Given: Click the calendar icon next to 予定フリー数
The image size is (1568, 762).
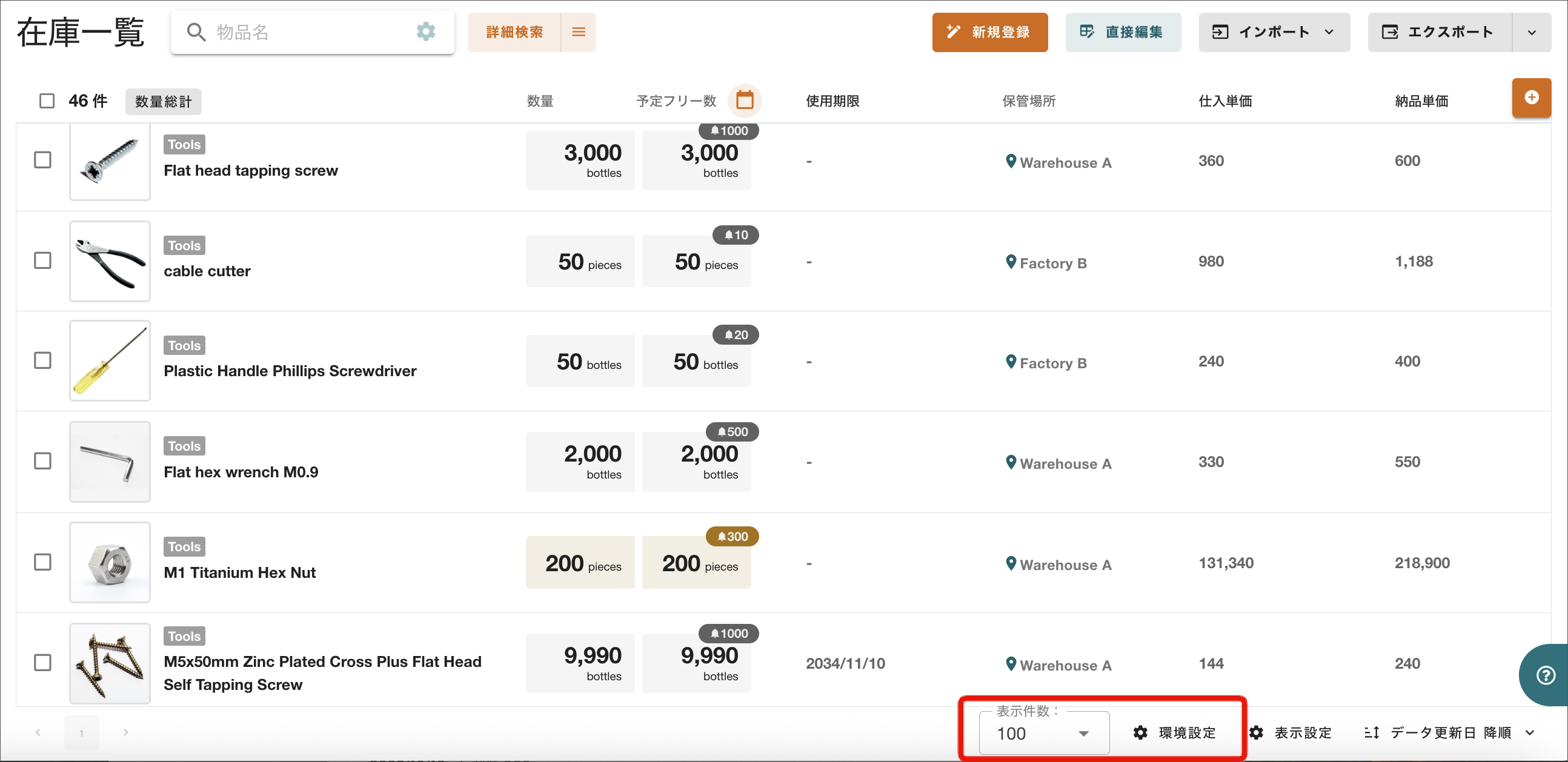Looking at the screenshot, I should [x=745, y=100].
